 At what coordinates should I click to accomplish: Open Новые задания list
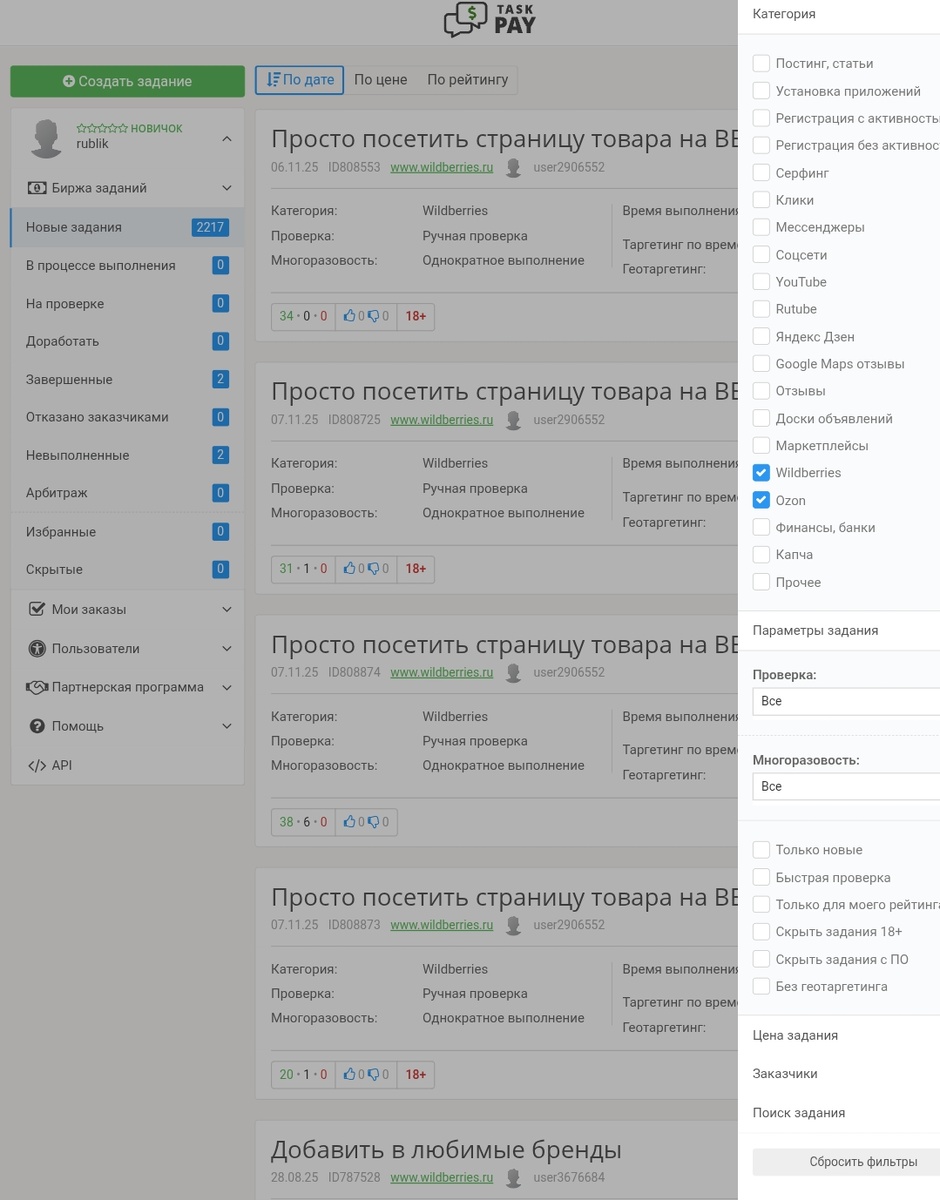coord(127,227)
